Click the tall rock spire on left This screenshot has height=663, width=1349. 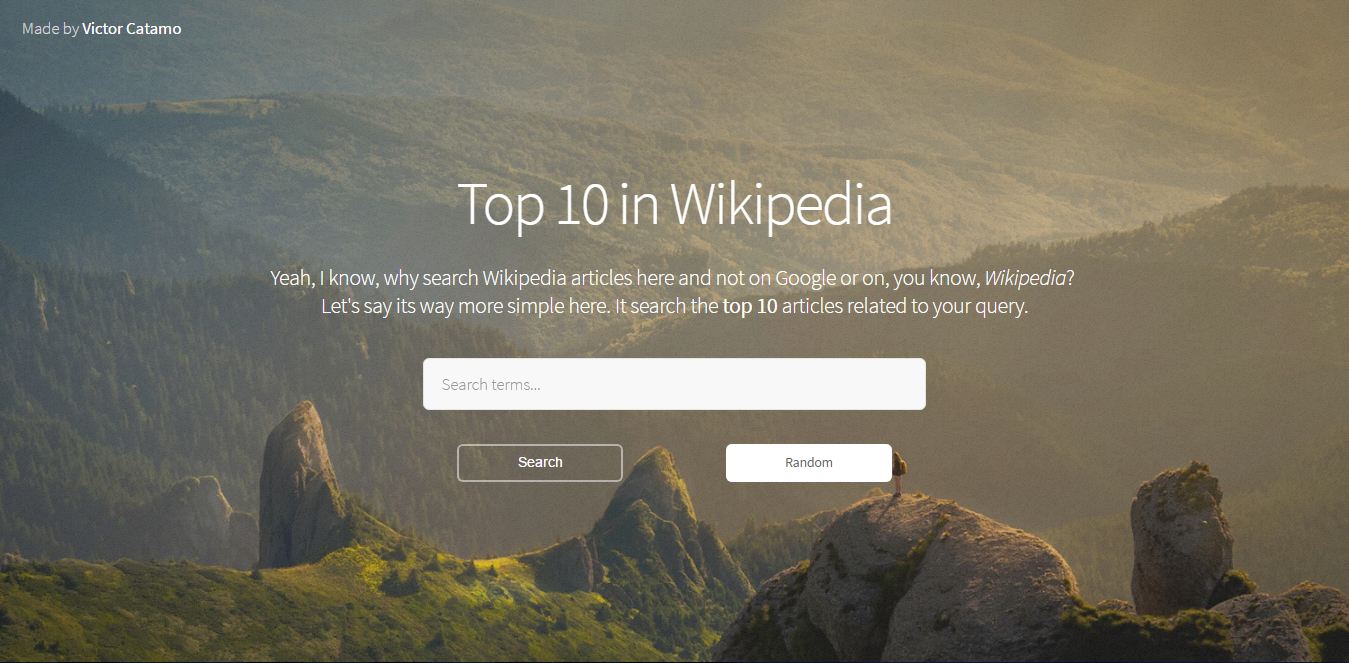(295, 485)
